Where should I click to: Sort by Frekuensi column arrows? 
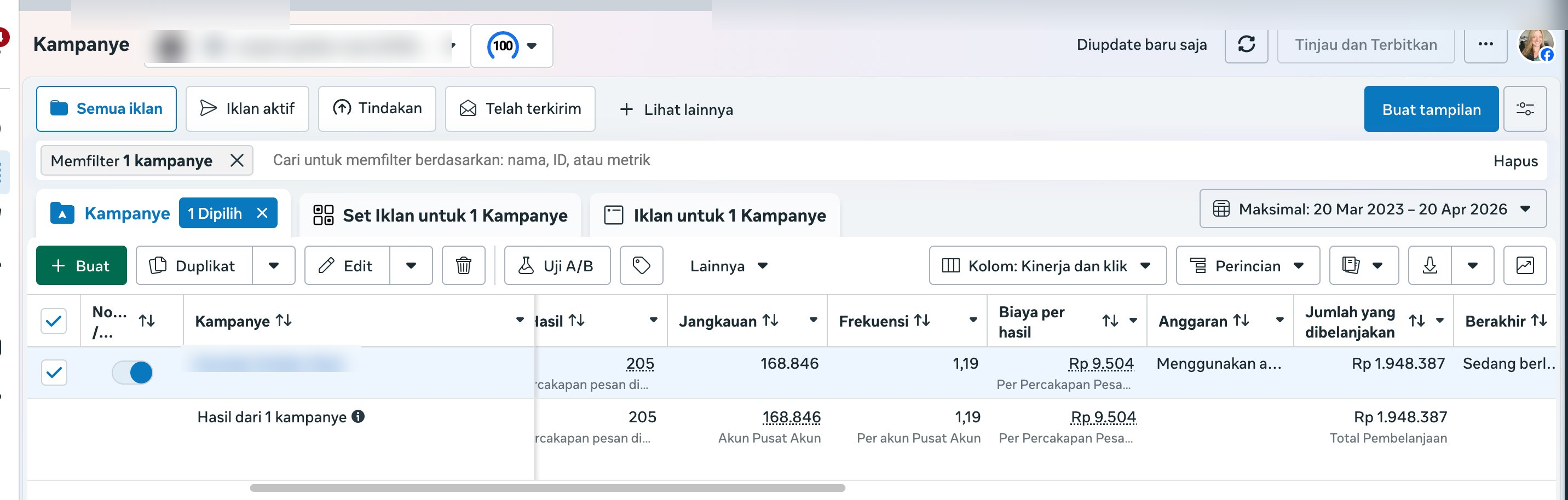(922, 320)
